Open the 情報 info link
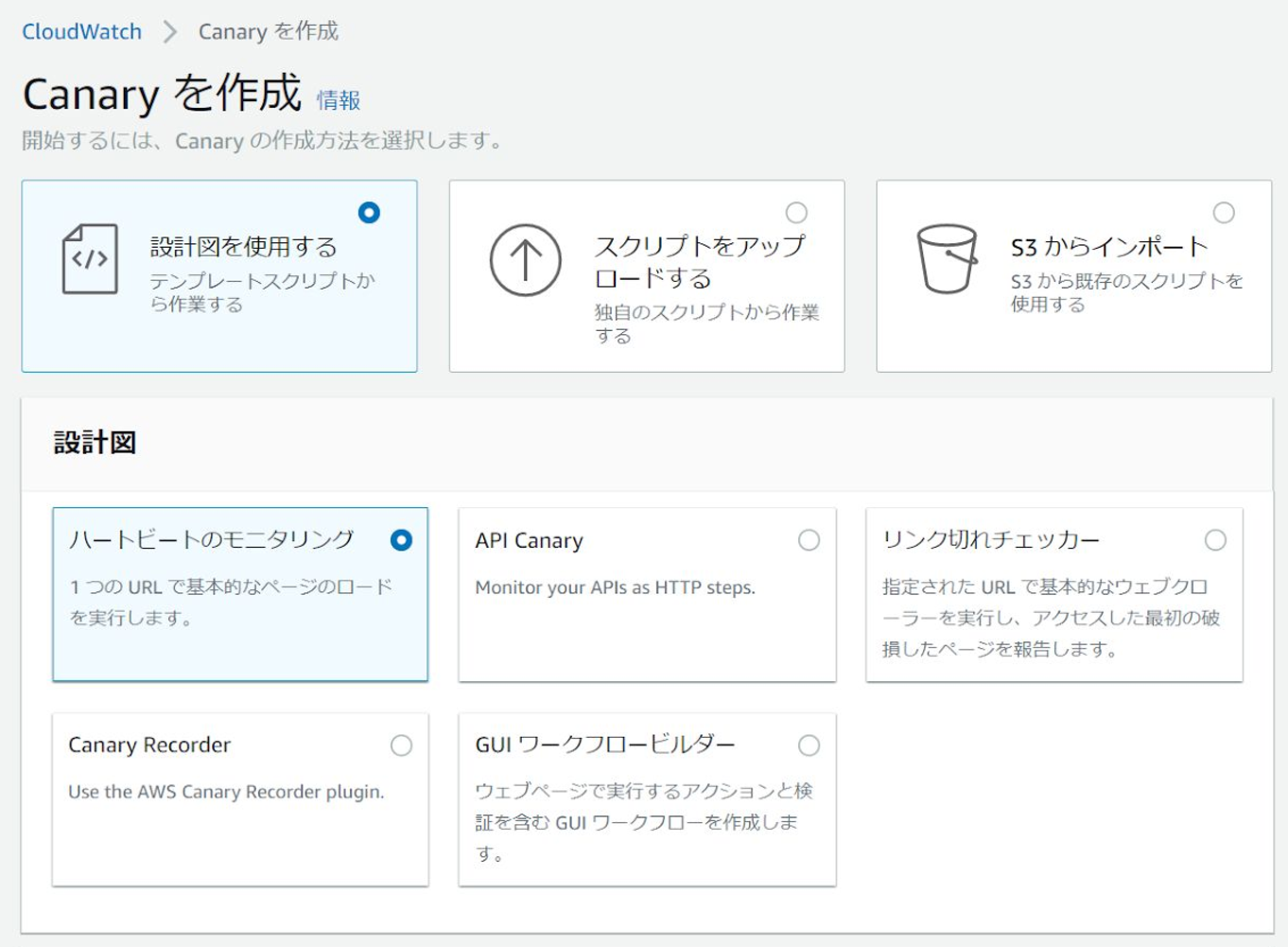 (339, 100)
